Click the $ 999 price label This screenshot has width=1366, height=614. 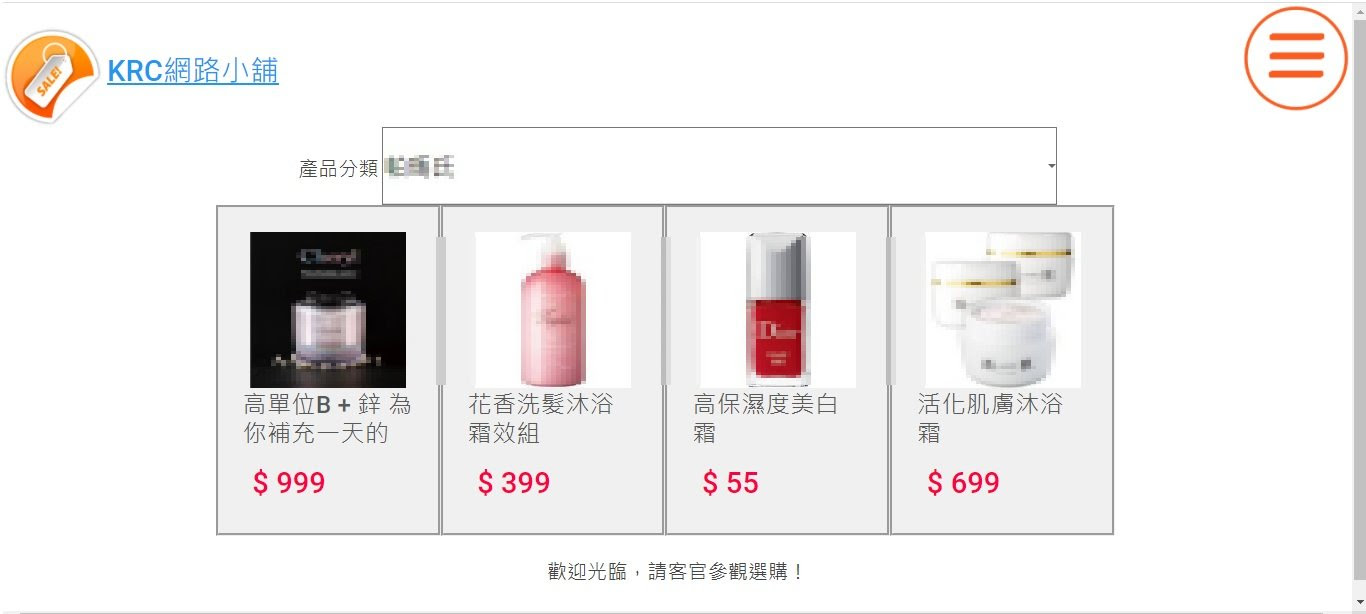[x=289, y=483]
